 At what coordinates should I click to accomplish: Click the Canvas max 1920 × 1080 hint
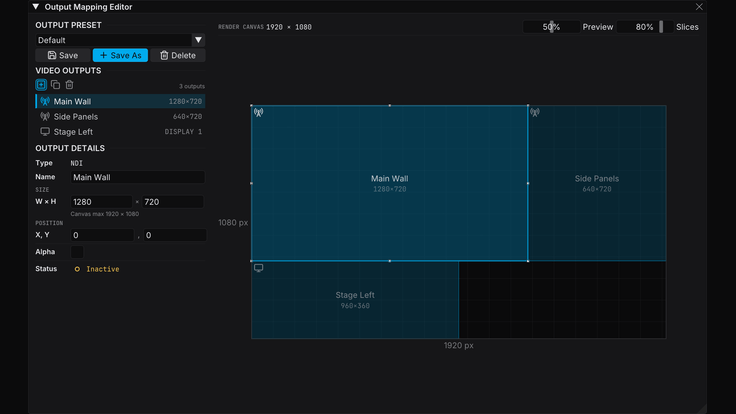tap(105, 214)
